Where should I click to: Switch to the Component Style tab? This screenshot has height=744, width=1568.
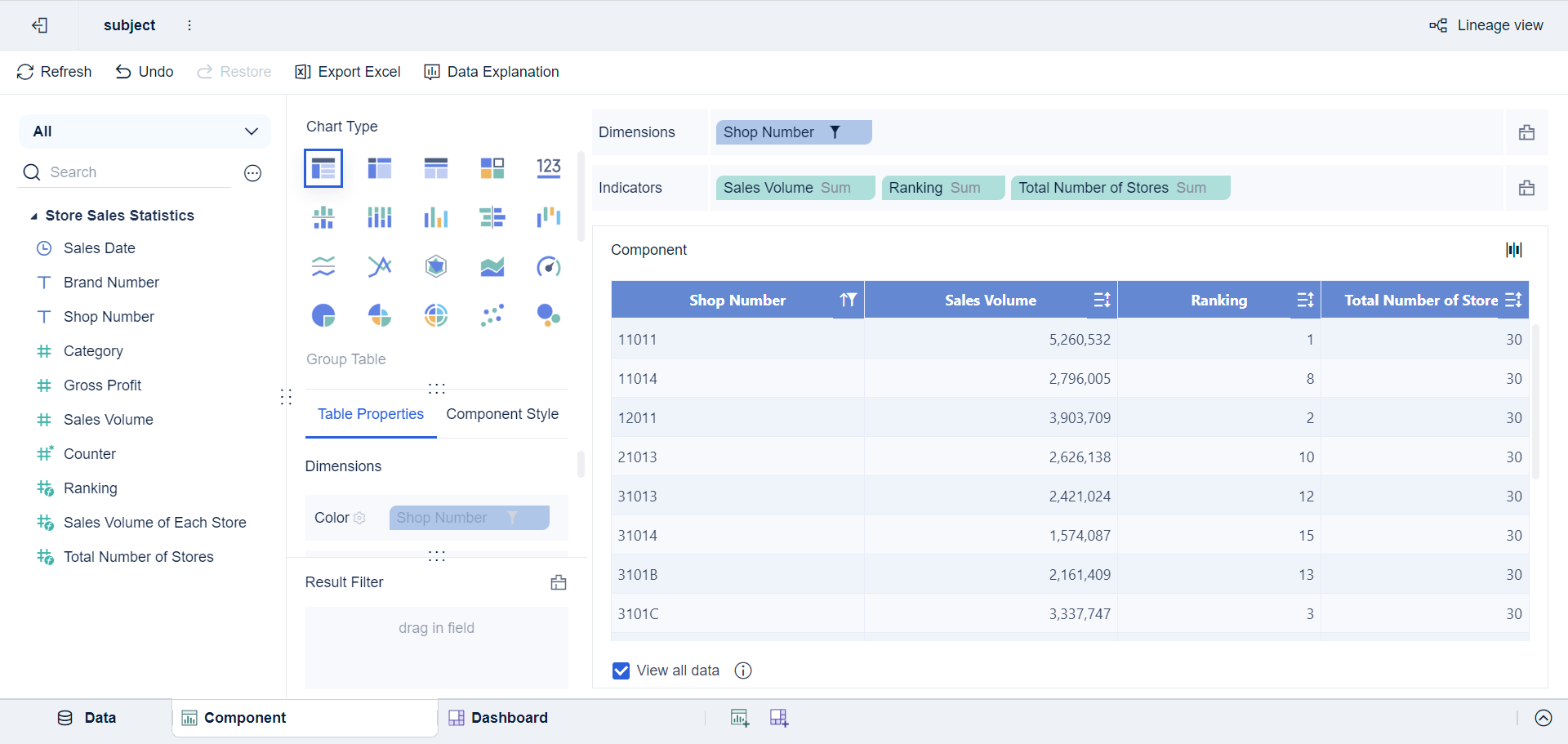(x=502, y=414)
